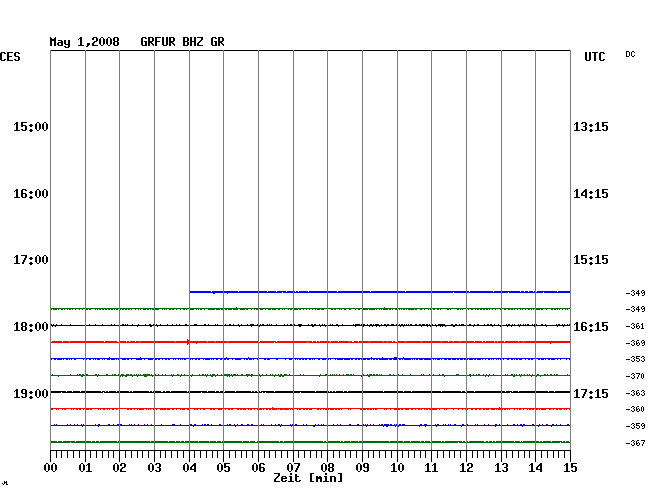Image resolution: width=650 pixels, height=494 pixels.
Task: Click the 13:15 UTC time label
Action: [x=591, y=126]
